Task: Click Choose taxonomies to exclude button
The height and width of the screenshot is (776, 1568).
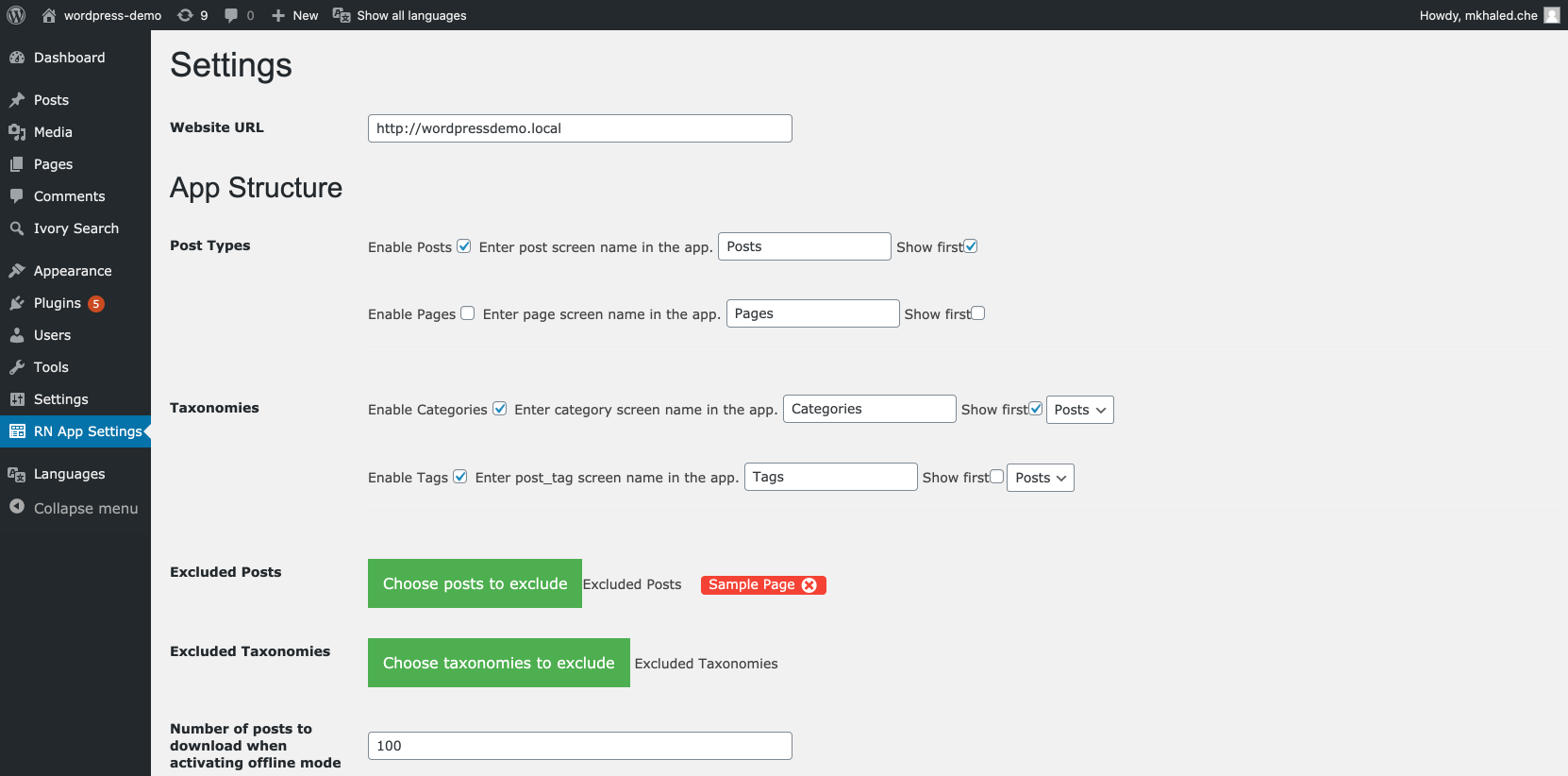Action: [499, 663]
